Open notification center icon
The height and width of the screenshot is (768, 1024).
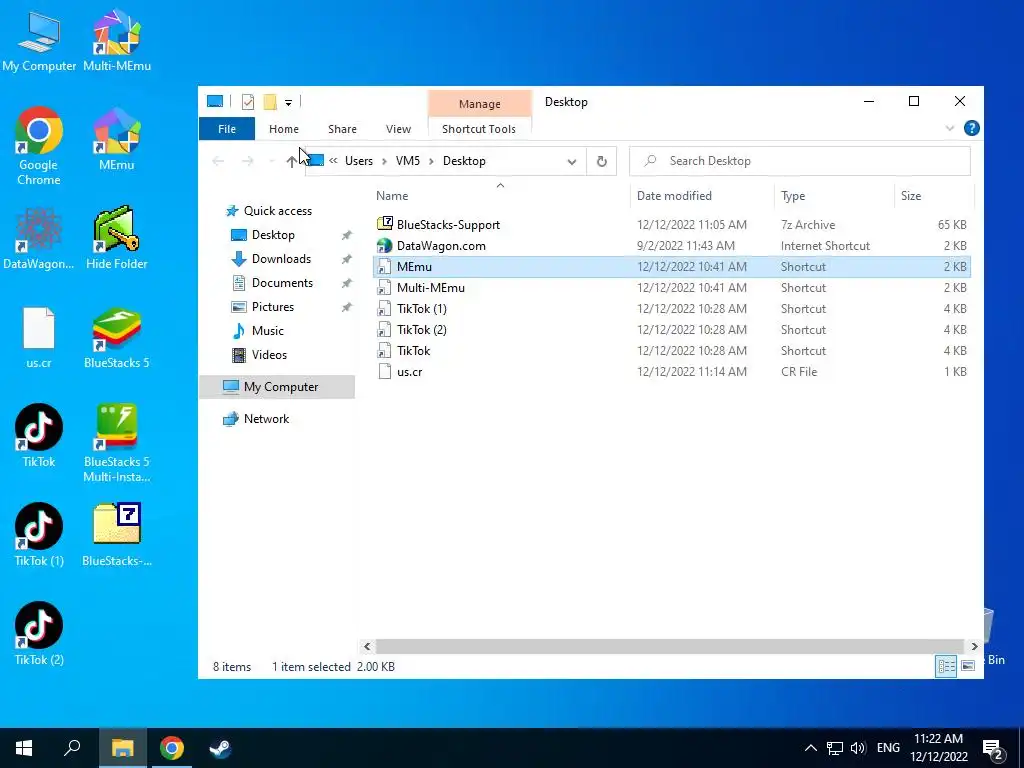(993, 748)
